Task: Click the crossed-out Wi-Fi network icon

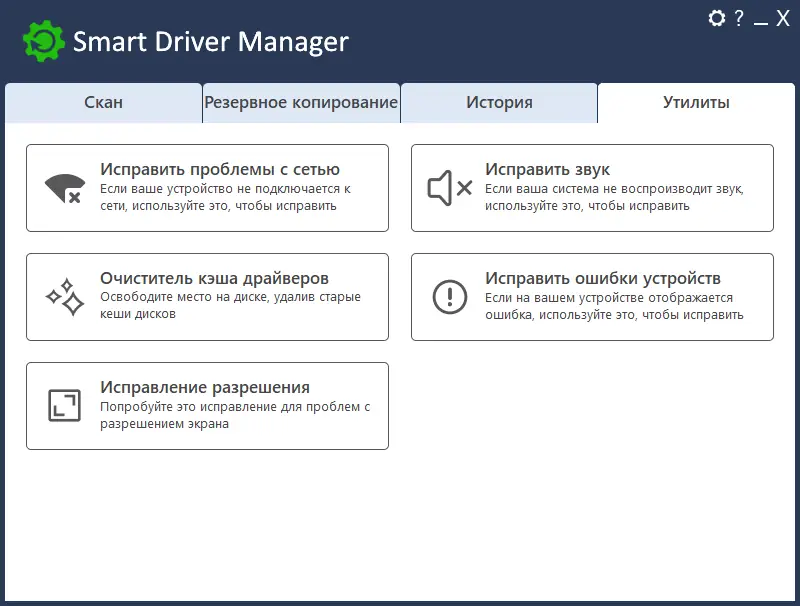Action: tap(62, 188)
